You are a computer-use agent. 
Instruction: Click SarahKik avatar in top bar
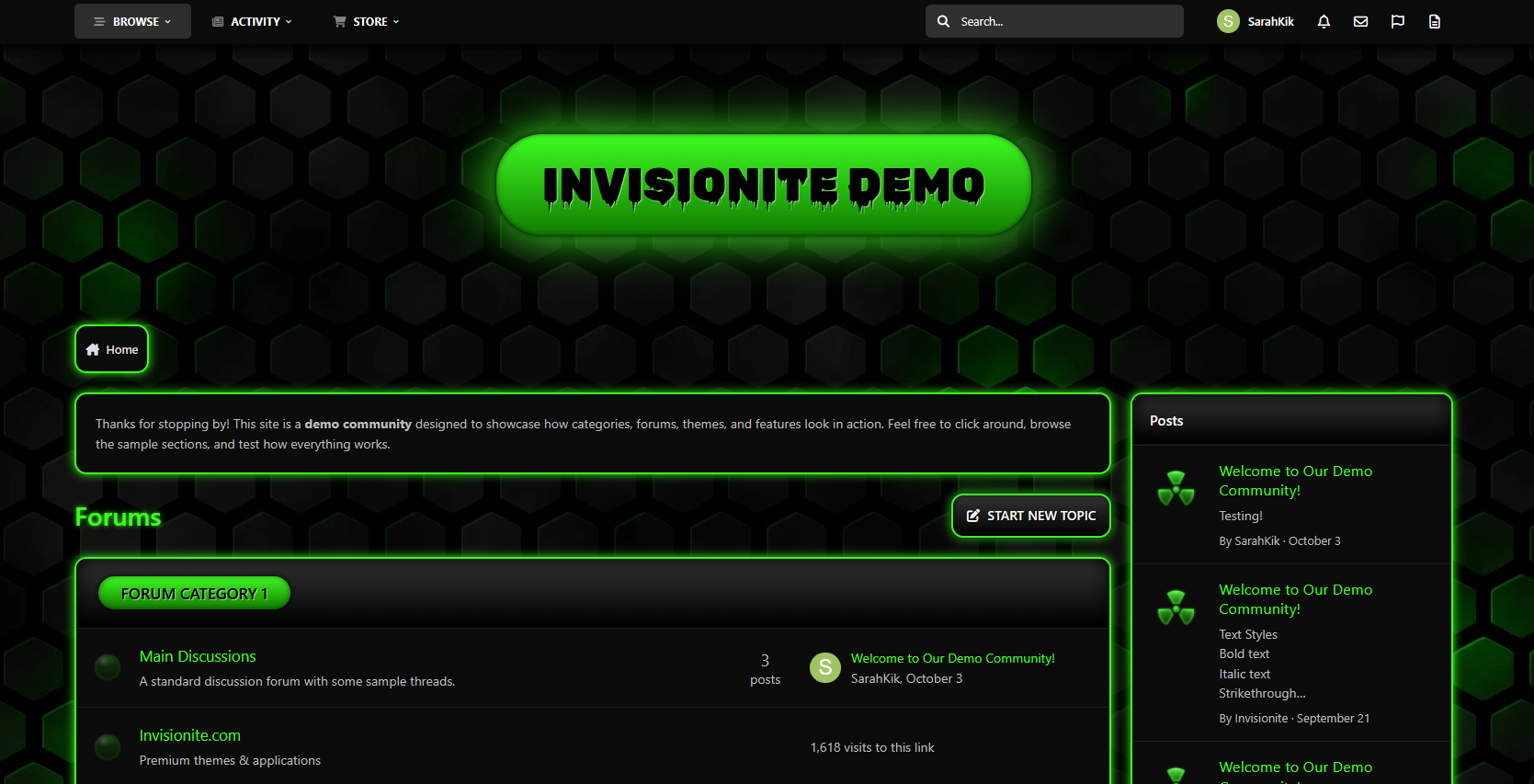[1228, 21]
